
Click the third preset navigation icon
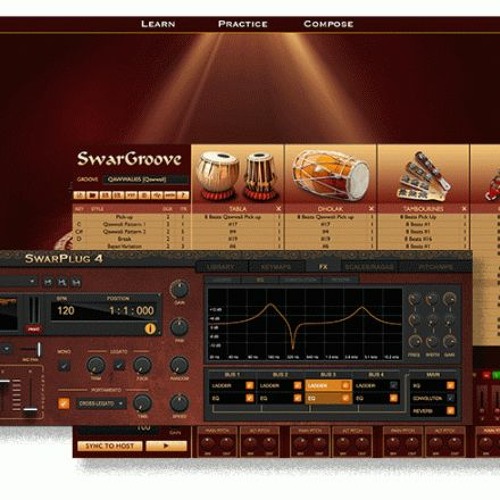76,282
